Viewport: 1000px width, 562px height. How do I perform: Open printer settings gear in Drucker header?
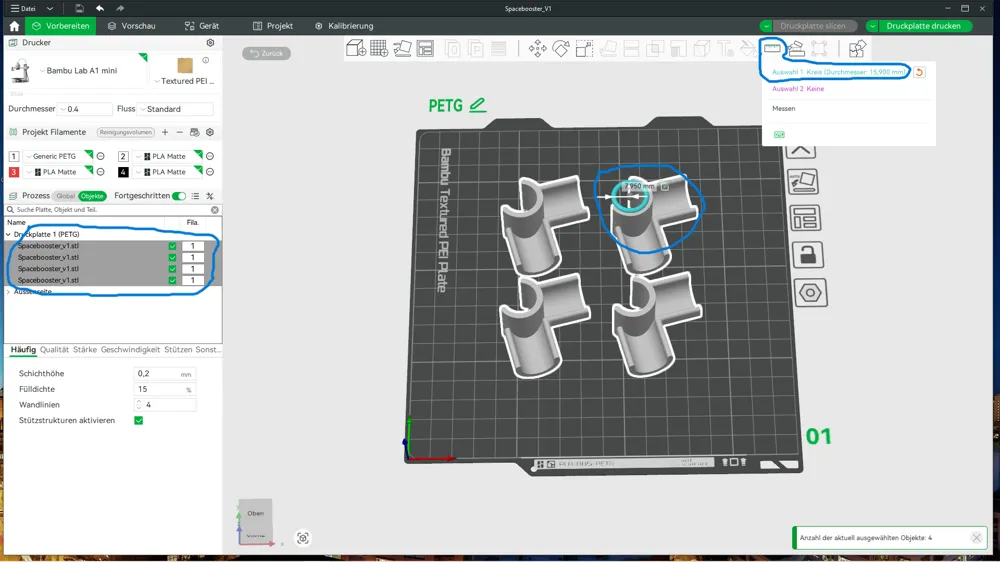point(210,43)
